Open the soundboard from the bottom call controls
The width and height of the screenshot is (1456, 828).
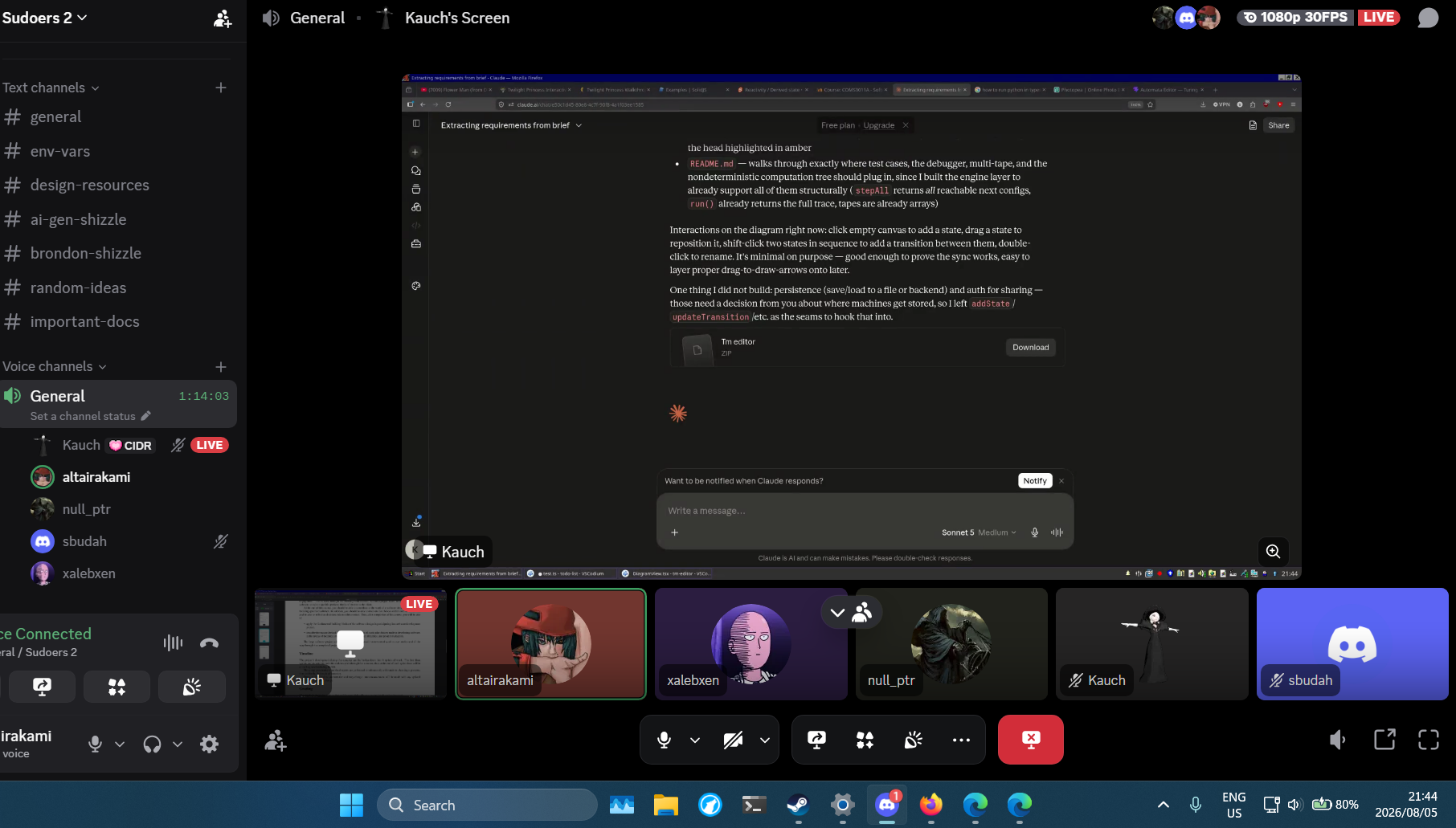coord(914,740)
